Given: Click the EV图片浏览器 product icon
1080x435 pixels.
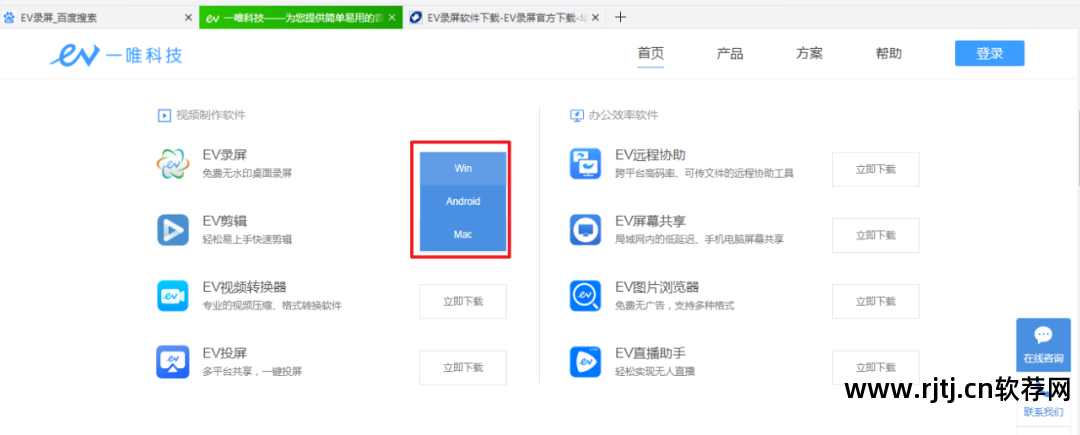Looking at the screenshot, I should coord(585,296).
